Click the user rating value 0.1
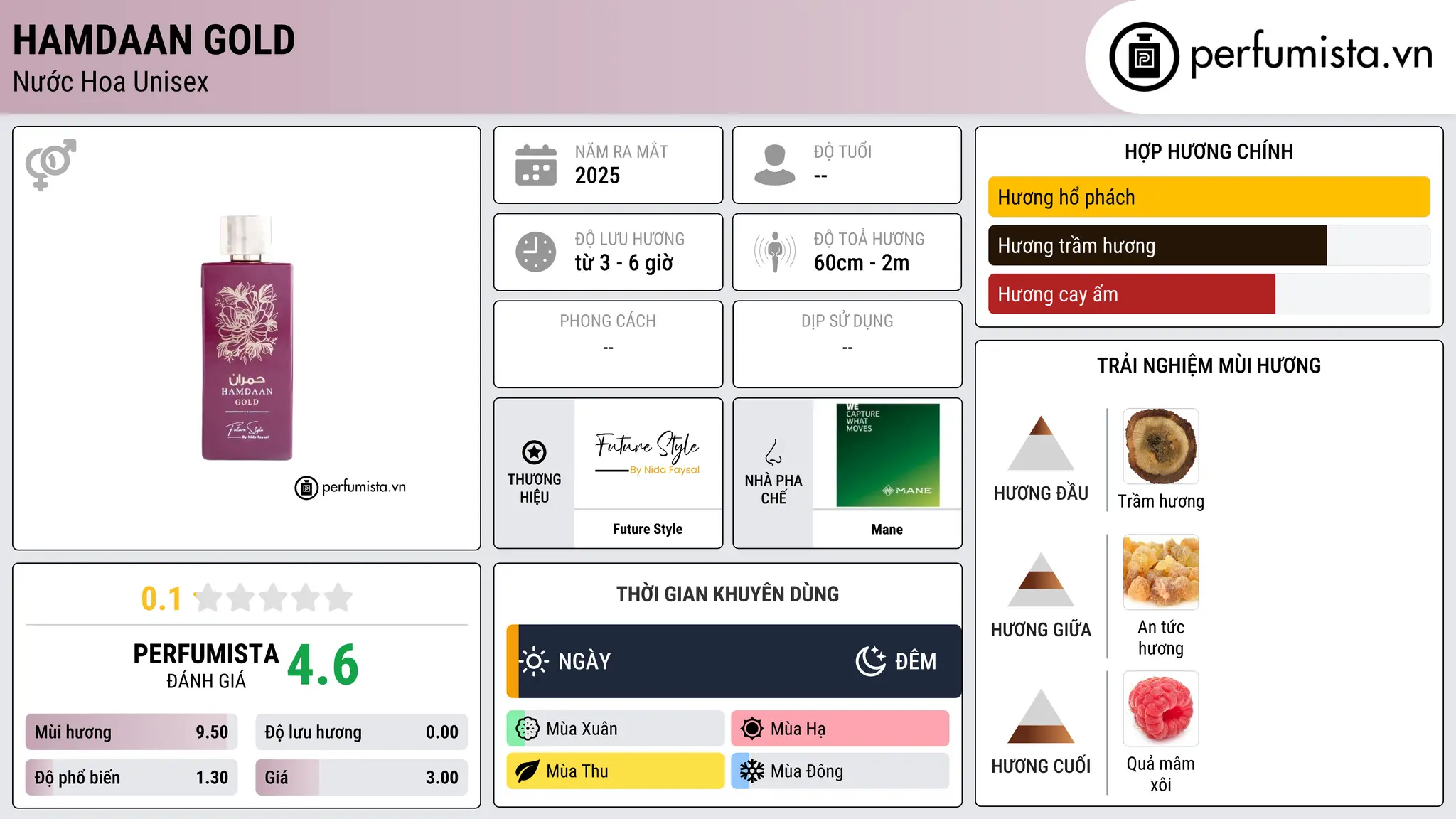 click(162, 599)
